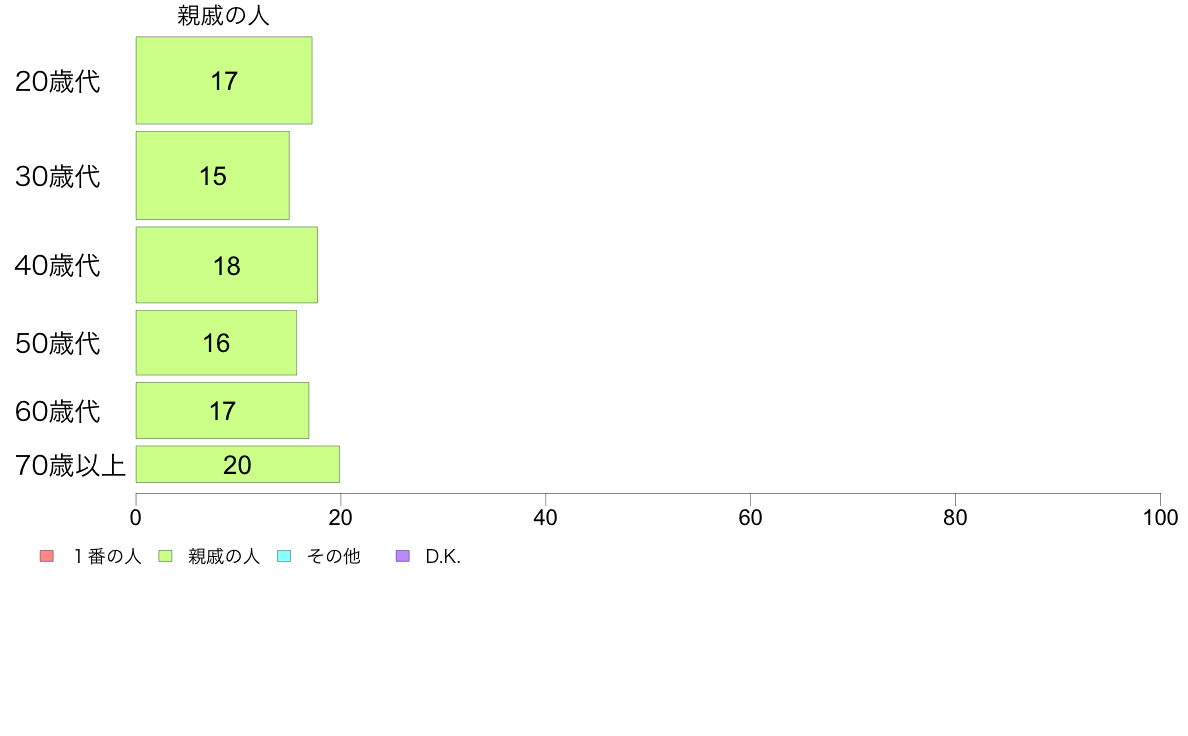Viewport: 1188px width, 736px height.
Task: Select the 60歳代 bar showing 17
Action: pyautogui.click(x=223, y=411)
